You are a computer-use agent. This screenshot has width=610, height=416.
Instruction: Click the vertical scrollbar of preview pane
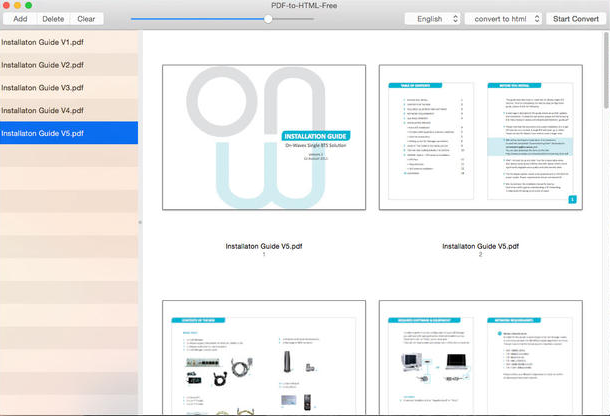pyautogui.click(x=606, y=70)
